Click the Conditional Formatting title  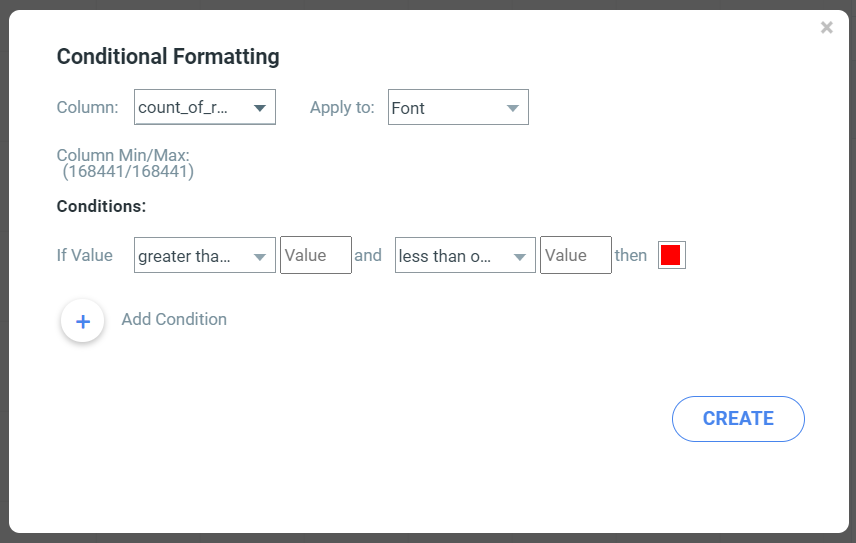point(168,57)
